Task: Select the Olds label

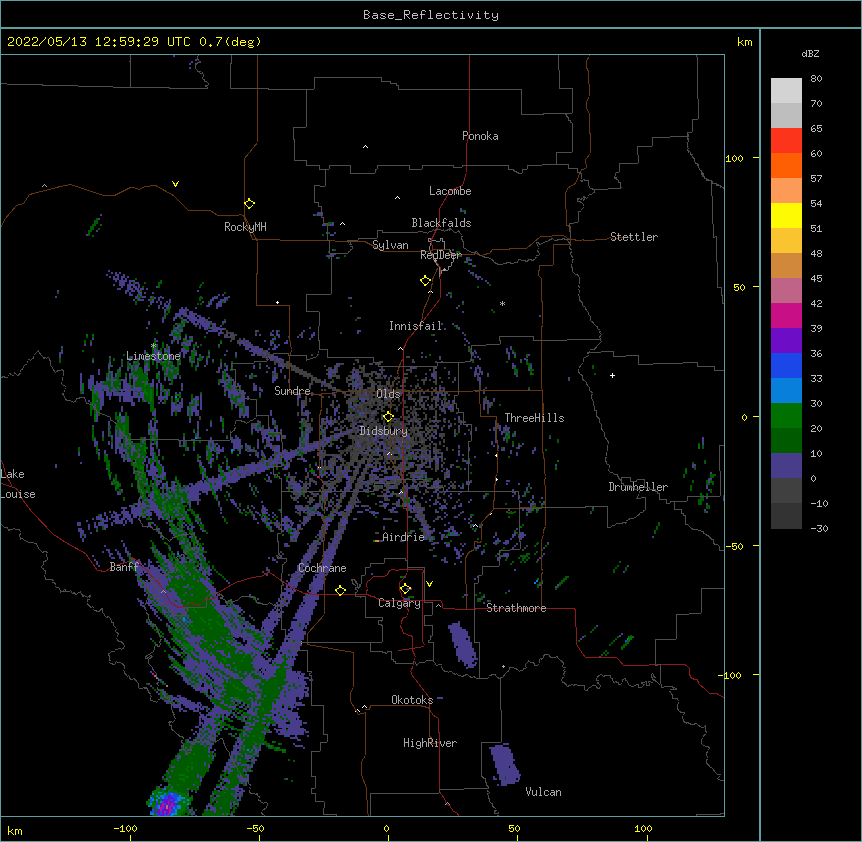Action: pos(388,394)
